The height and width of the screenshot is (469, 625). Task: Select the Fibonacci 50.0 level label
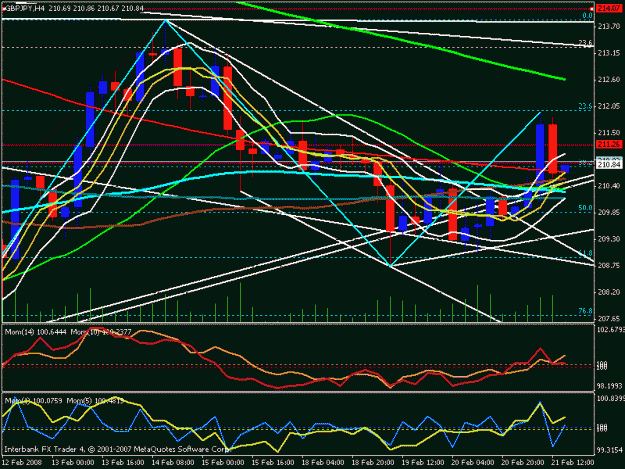coord(585,208)
